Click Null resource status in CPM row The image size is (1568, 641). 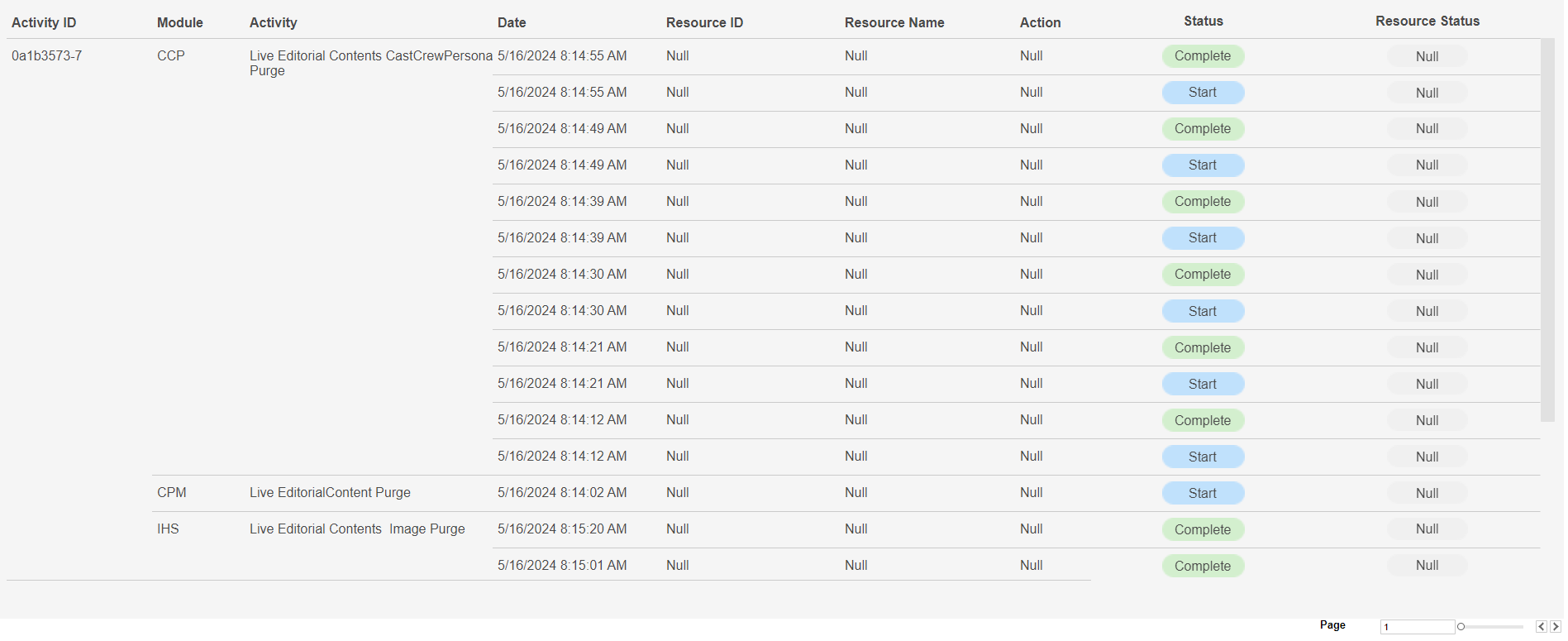click(x=1427, y=493)
